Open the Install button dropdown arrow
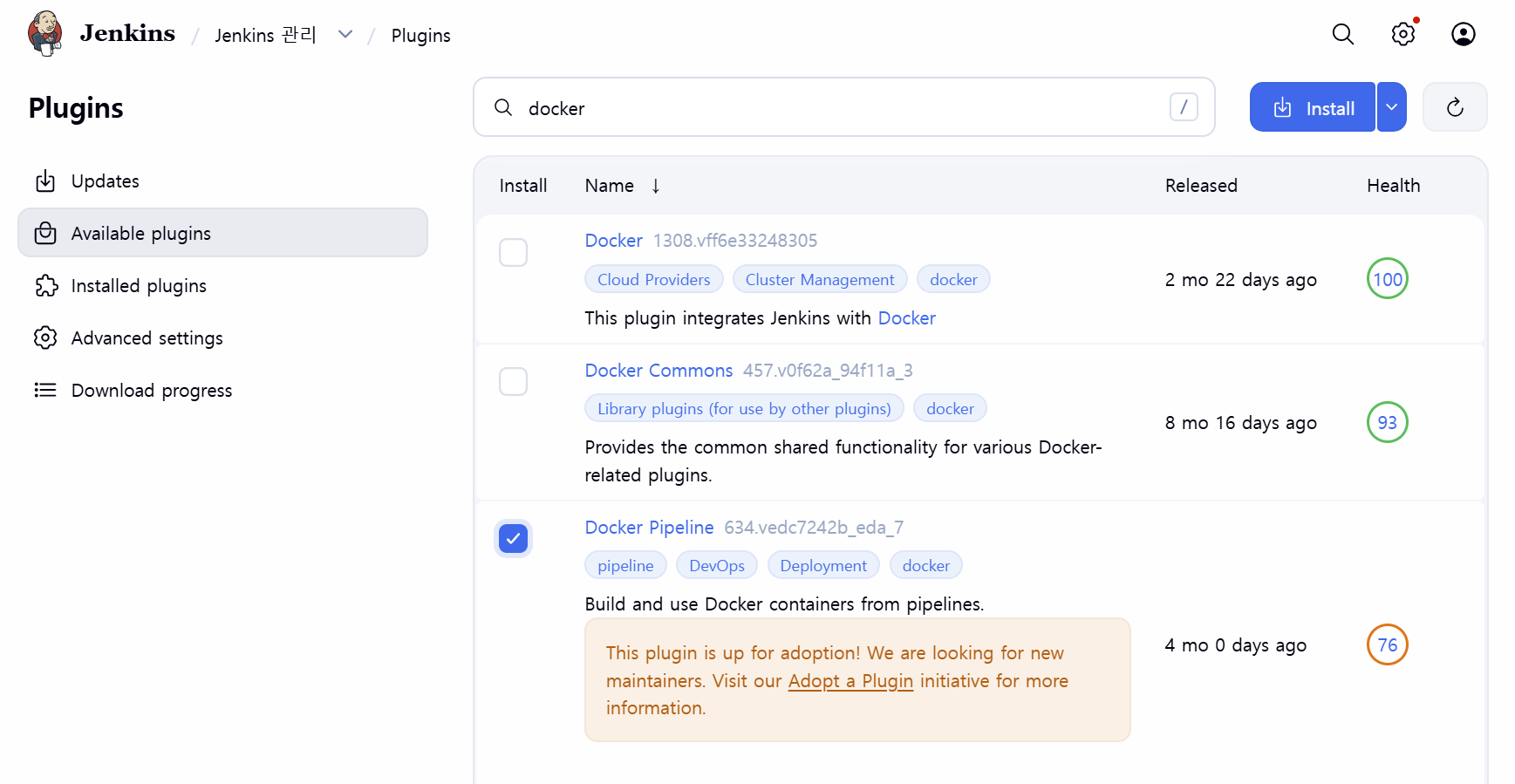Screen dimensions: 1515x784 point(1392,107)
